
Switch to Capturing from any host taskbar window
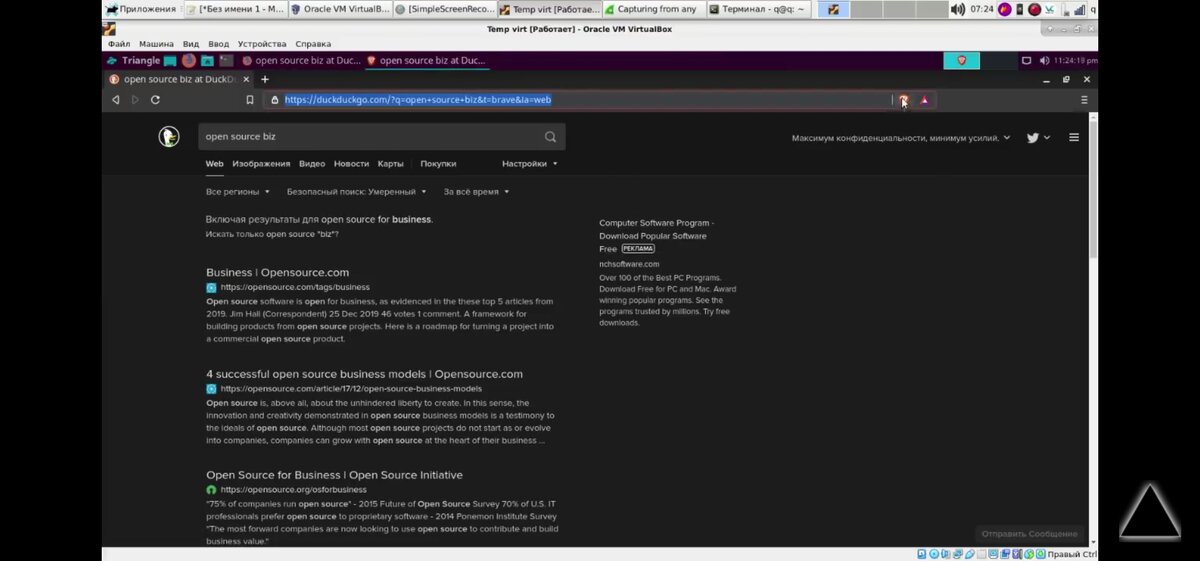coord(653,9)
